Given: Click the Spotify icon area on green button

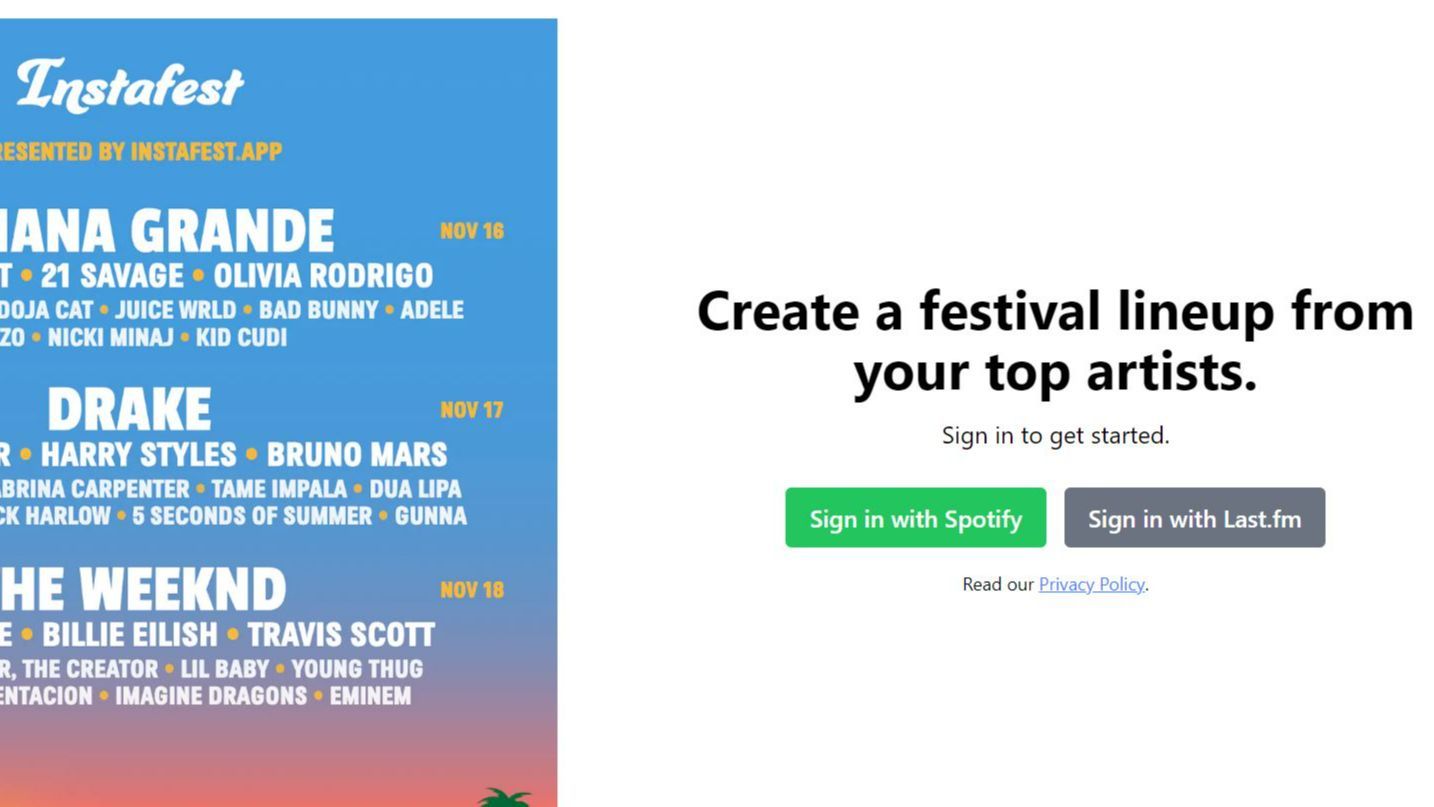Looking at the screenshot, I should pos(830,518).
